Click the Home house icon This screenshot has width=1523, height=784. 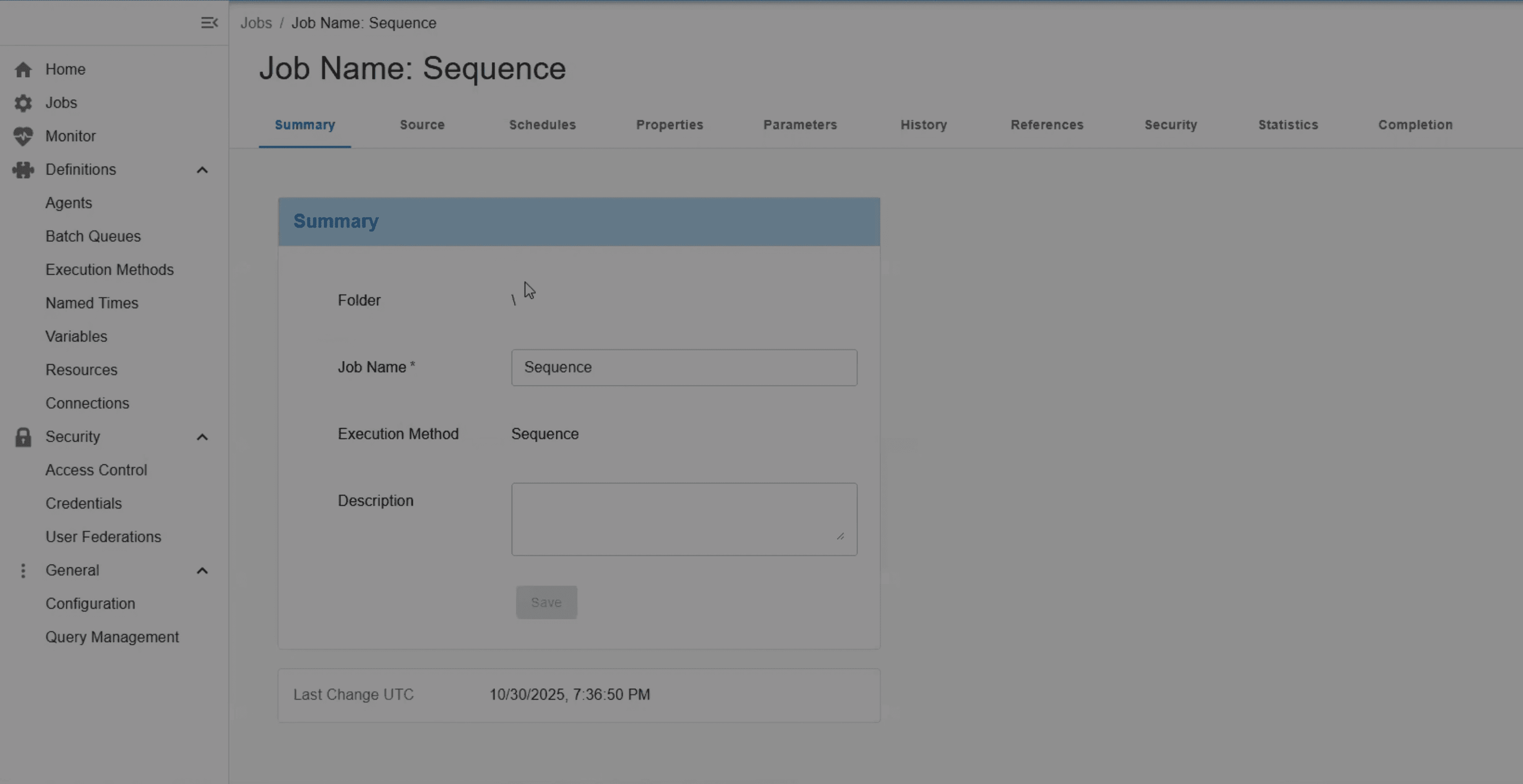(x=23, y=70)
